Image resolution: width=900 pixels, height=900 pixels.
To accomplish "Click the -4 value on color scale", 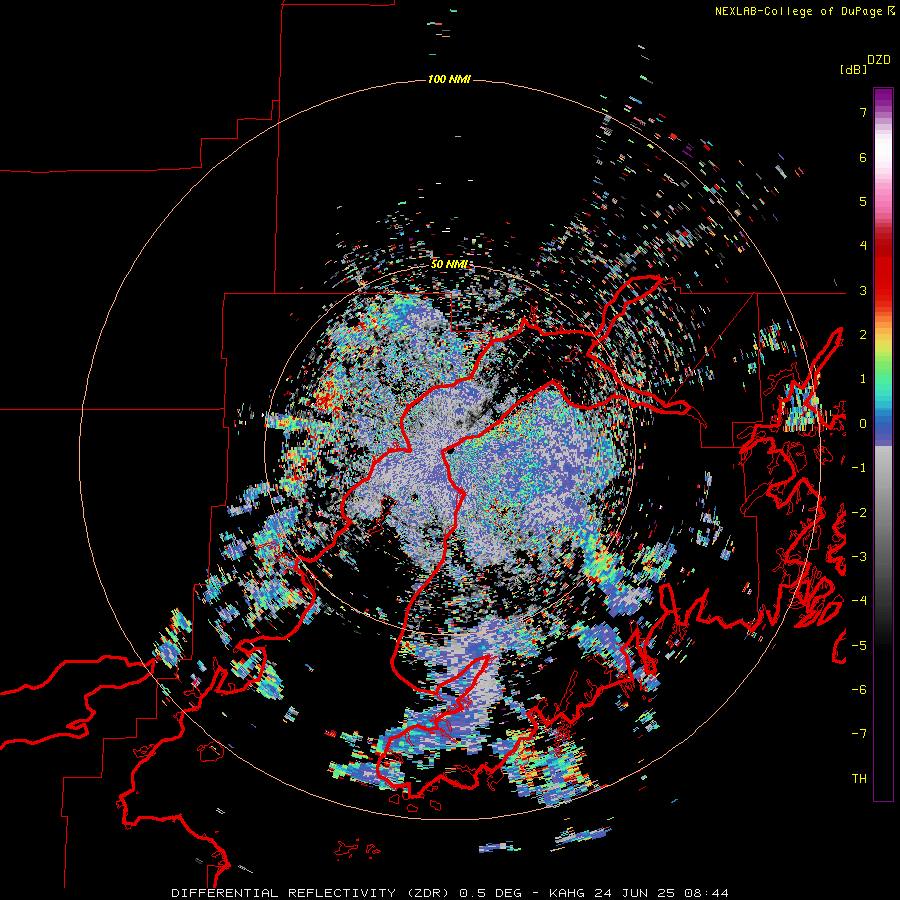I will [x=859, y=601].
